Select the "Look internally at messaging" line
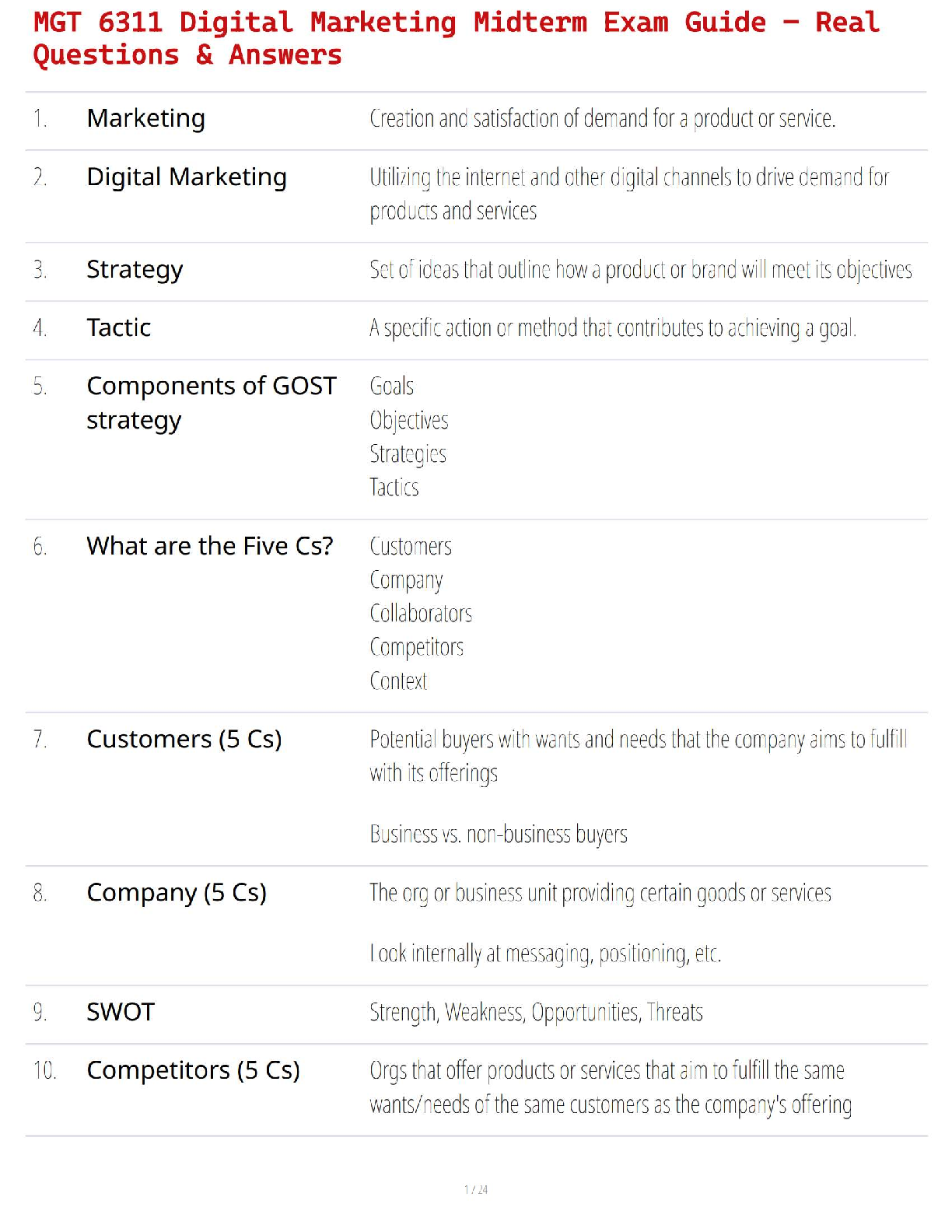 click(x=545, y=954)
